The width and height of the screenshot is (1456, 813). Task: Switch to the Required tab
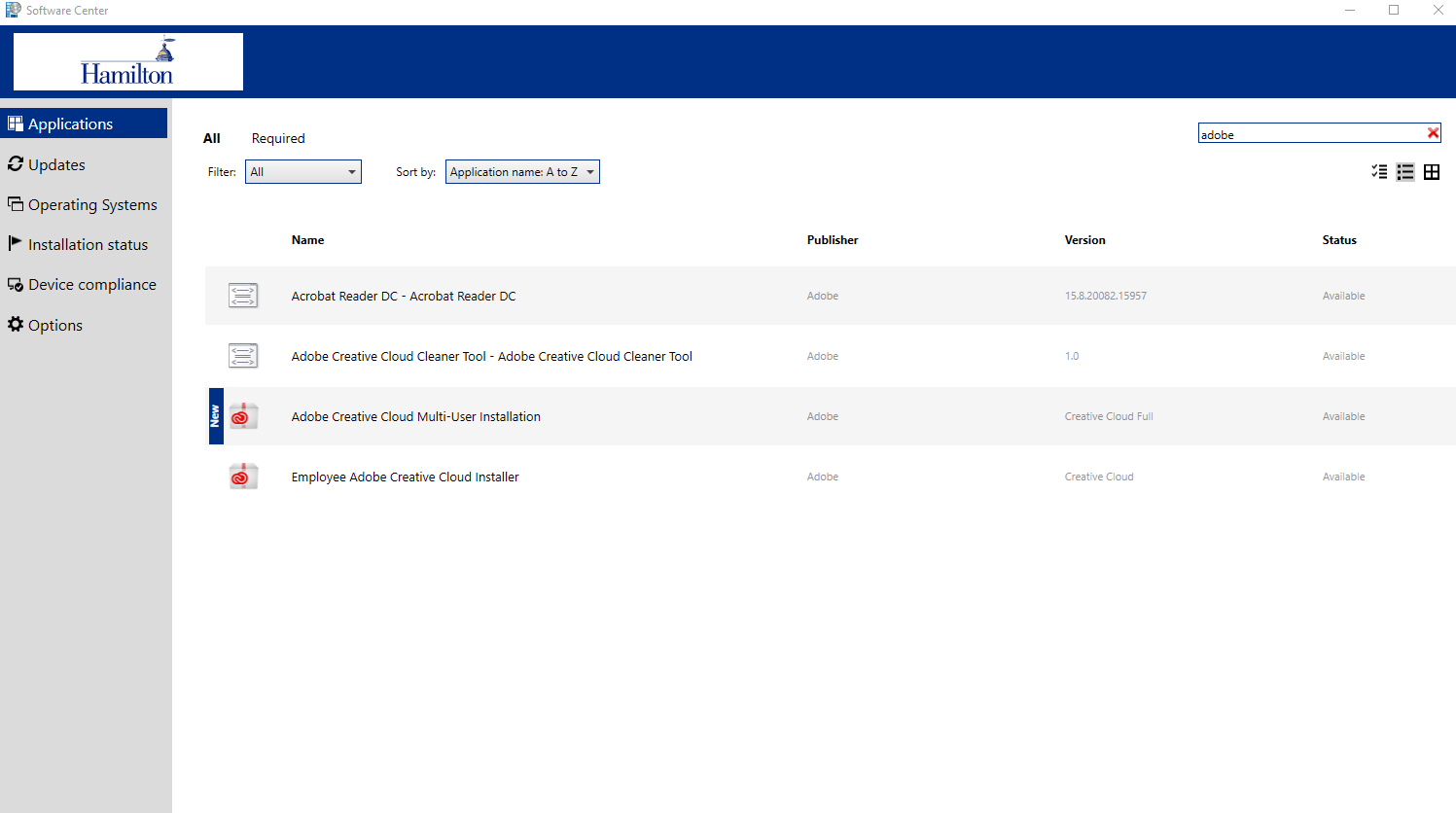278,138
